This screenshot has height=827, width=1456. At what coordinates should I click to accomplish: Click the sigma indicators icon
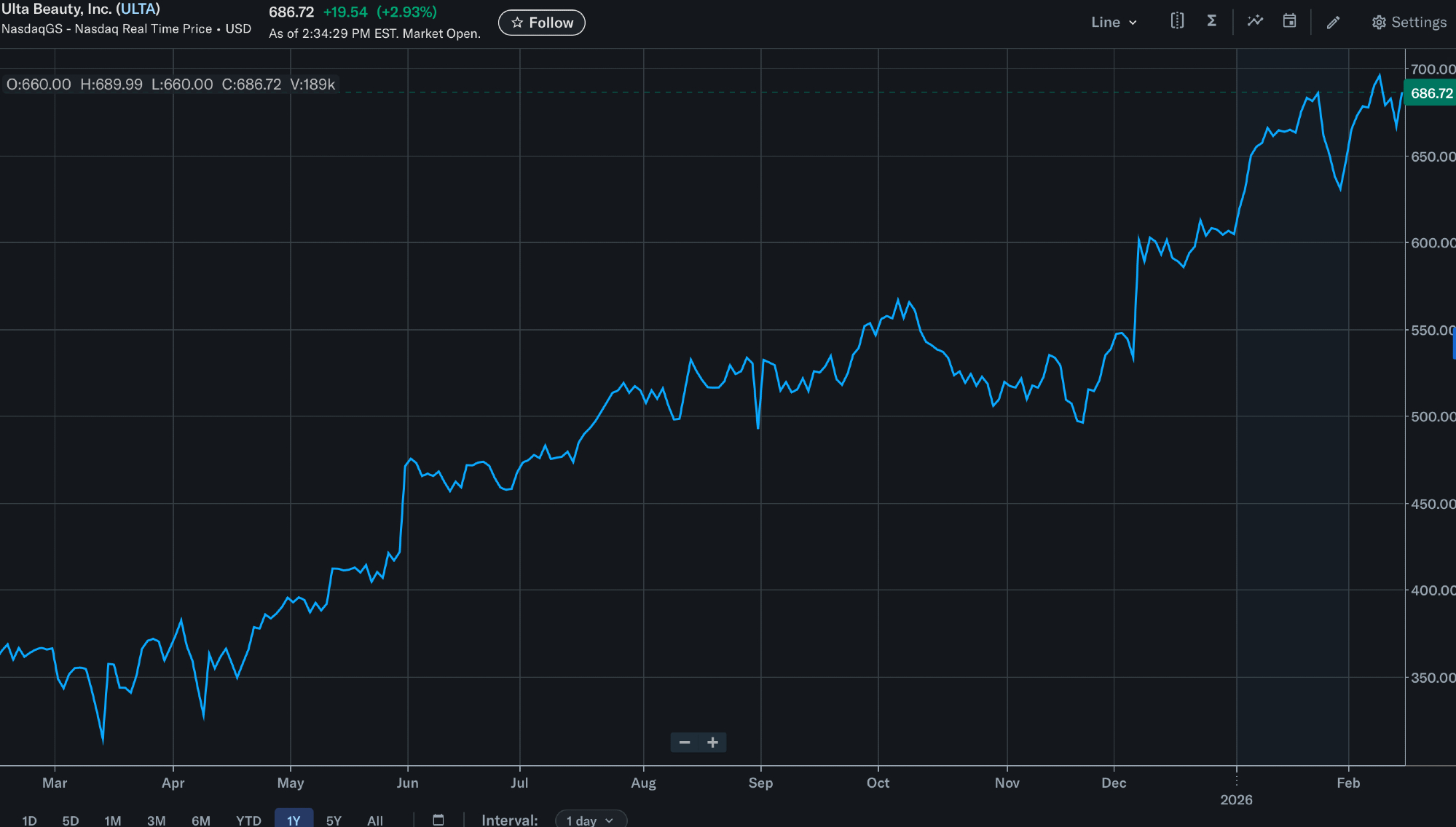pos(1211,21)
